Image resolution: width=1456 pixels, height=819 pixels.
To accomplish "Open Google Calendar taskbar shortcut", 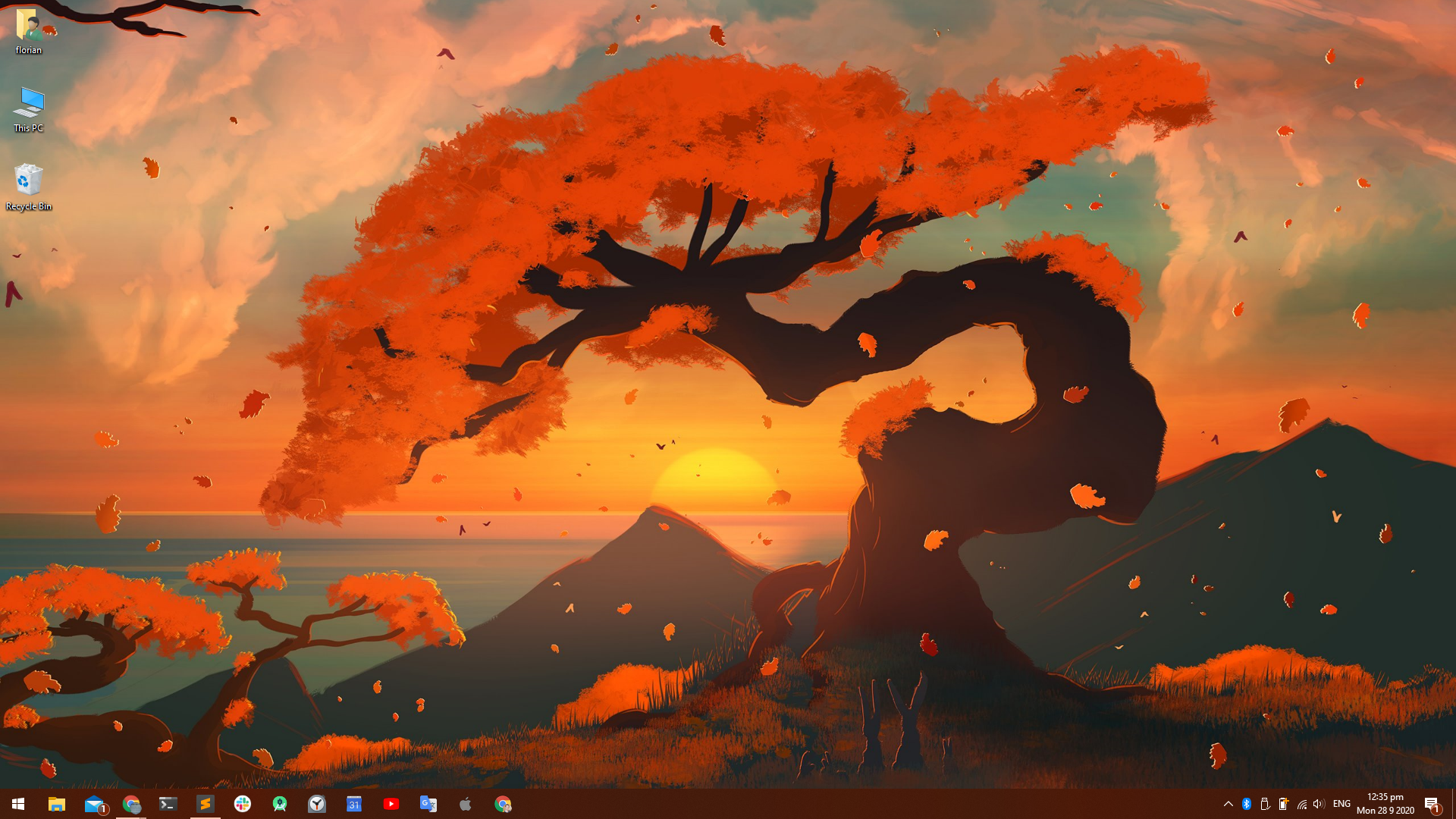I will click(354, 804).
